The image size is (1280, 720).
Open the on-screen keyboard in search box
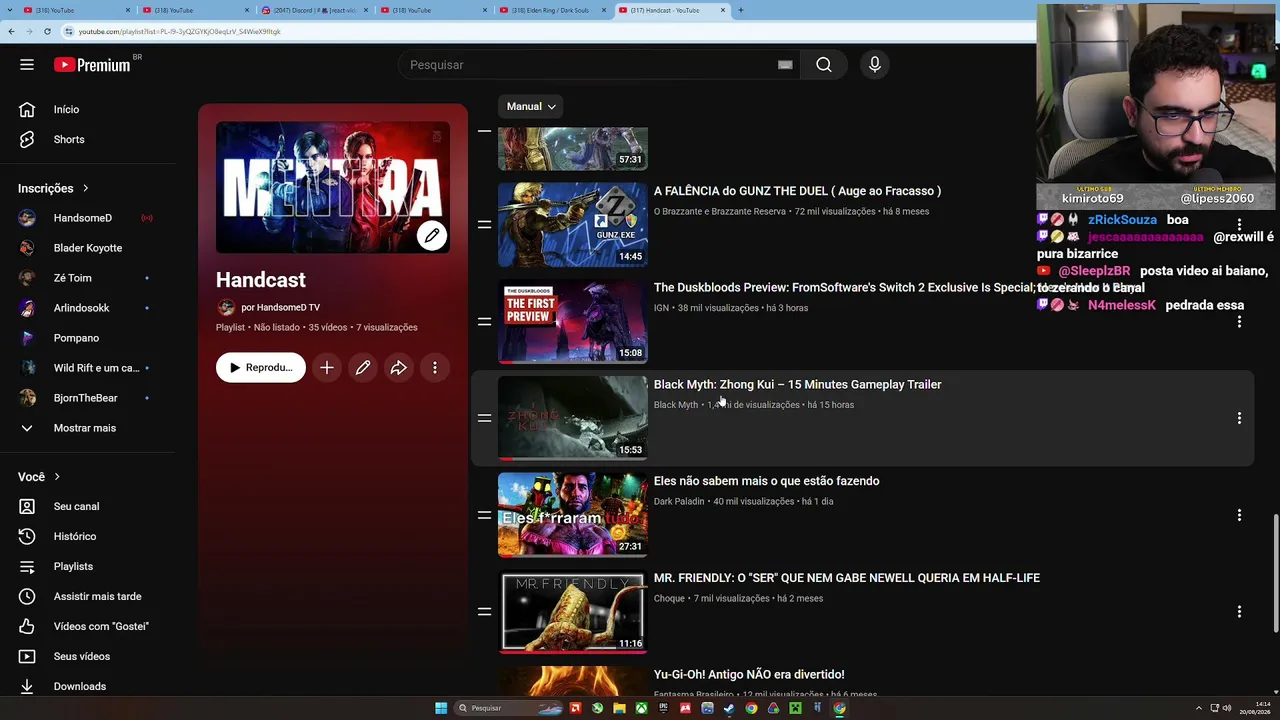tap(785, 65)
